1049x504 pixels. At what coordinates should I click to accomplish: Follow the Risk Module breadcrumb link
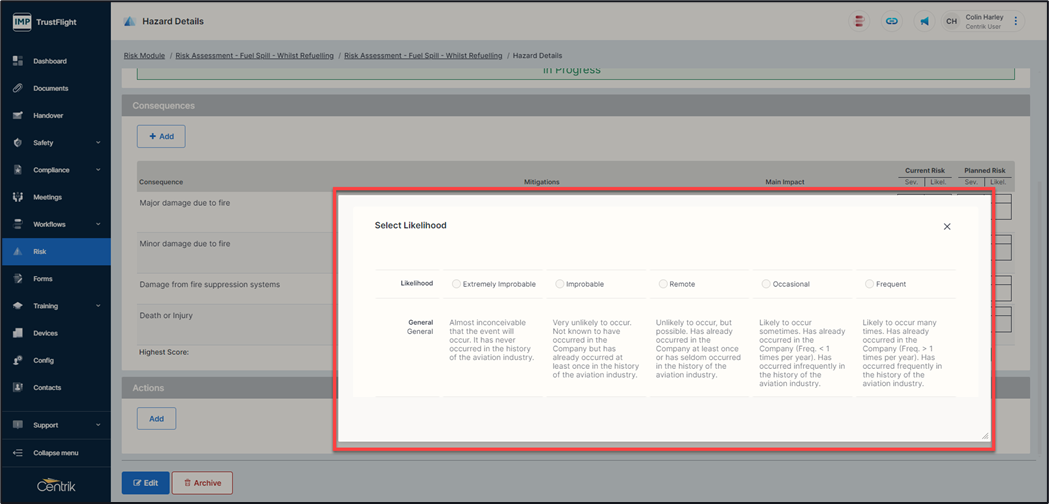pos(144,56)
